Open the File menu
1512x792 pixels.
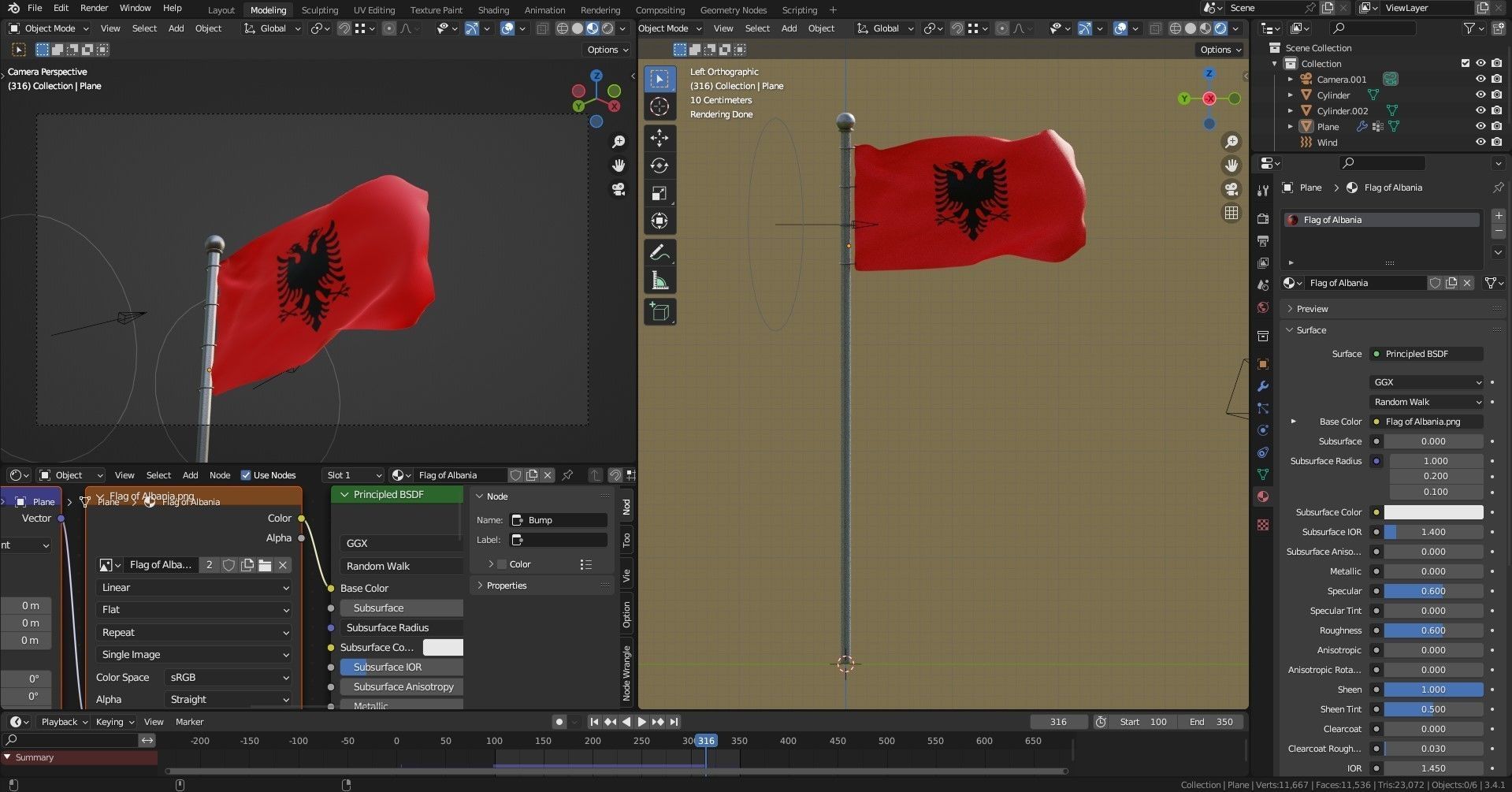(x=35, y=8)
